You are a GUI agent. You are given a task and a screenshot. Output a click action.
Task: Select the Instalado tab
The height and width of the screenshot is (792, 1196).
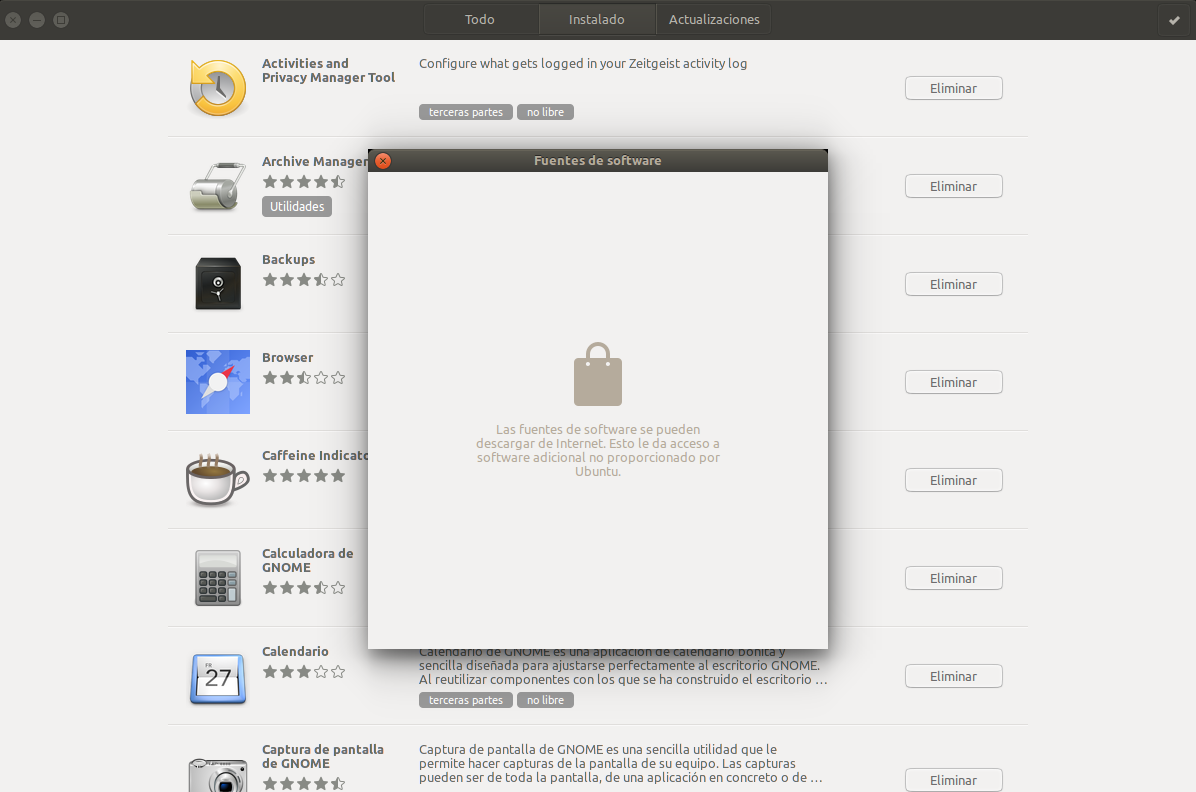click(x=597, y=19)
